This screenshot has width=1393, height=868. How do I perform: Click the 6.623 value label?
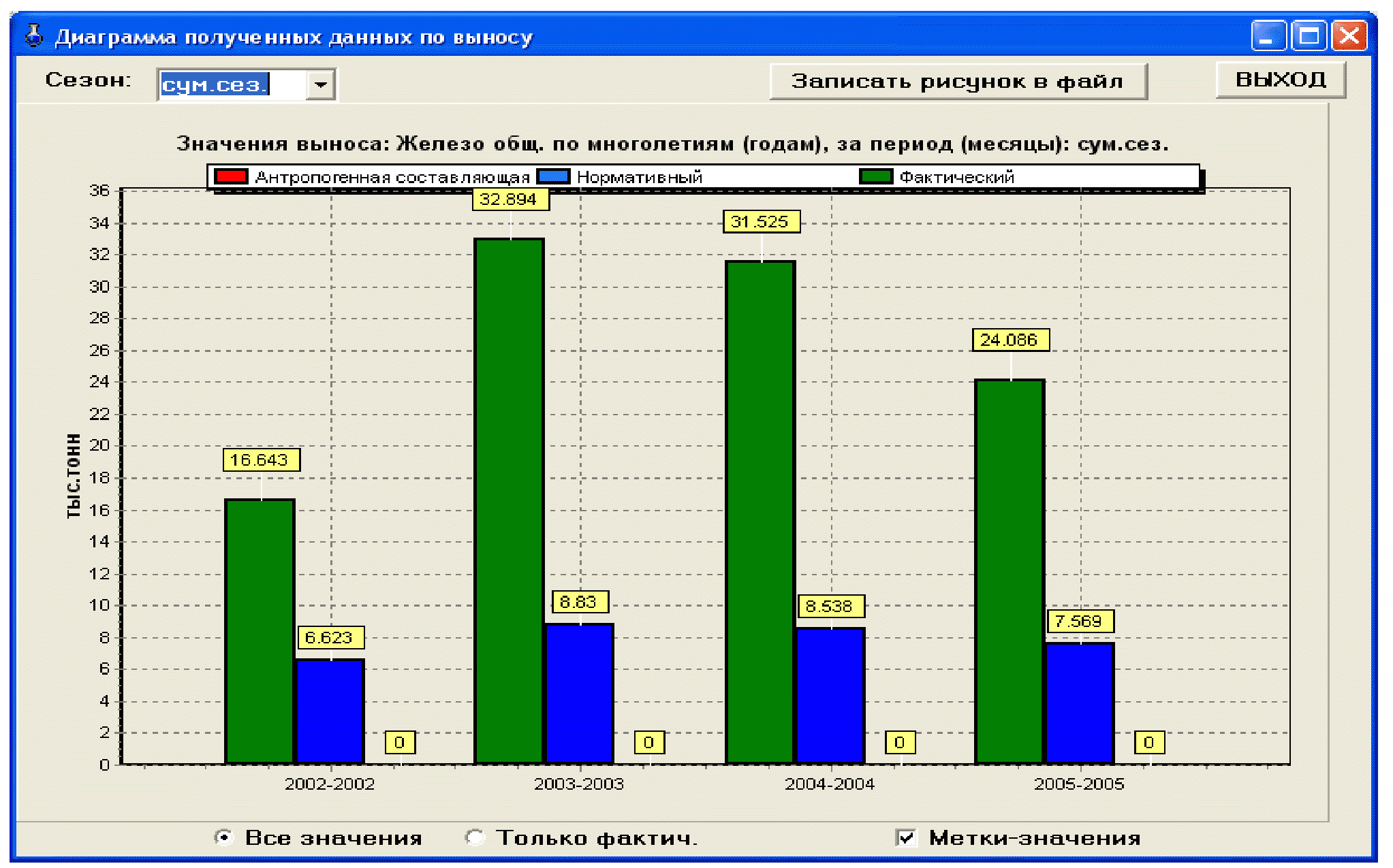pos(331,638)
